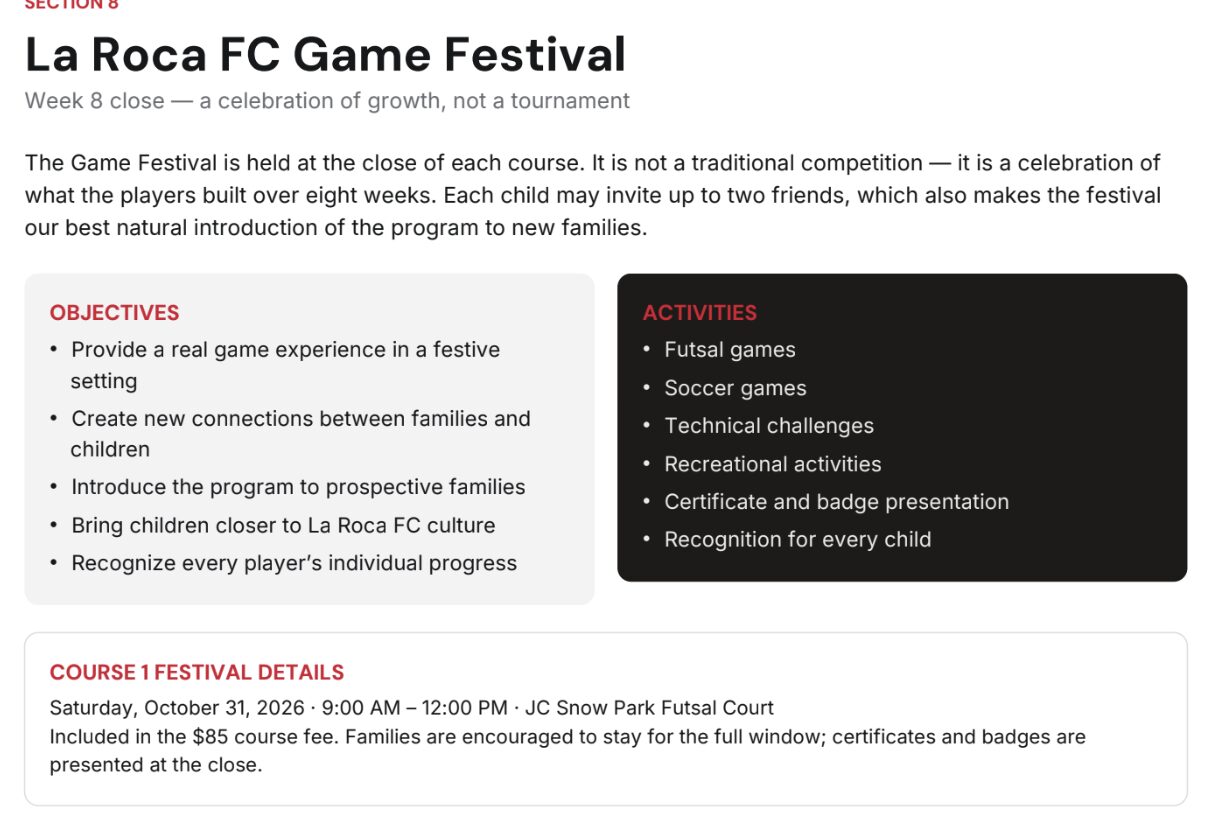The width and height of the screenshot is (1213, 818).
Task: Select the Section 8 label
Action: pos(71,5)
